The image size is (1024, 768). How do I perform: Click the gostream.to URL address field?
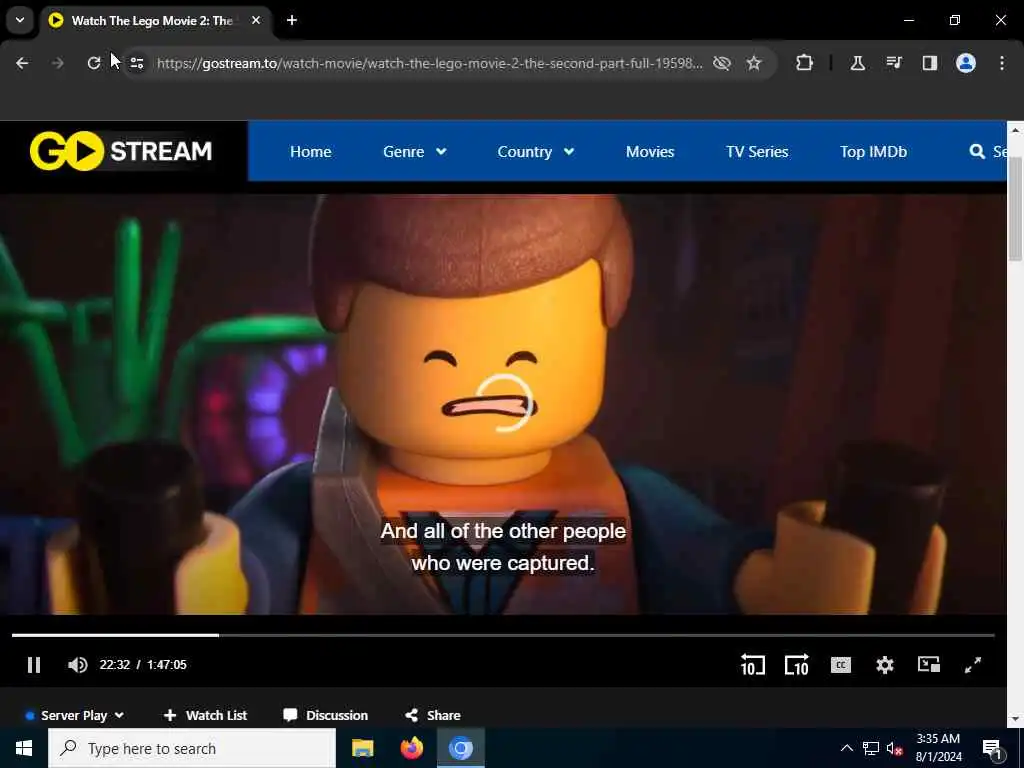pos(430,63)
